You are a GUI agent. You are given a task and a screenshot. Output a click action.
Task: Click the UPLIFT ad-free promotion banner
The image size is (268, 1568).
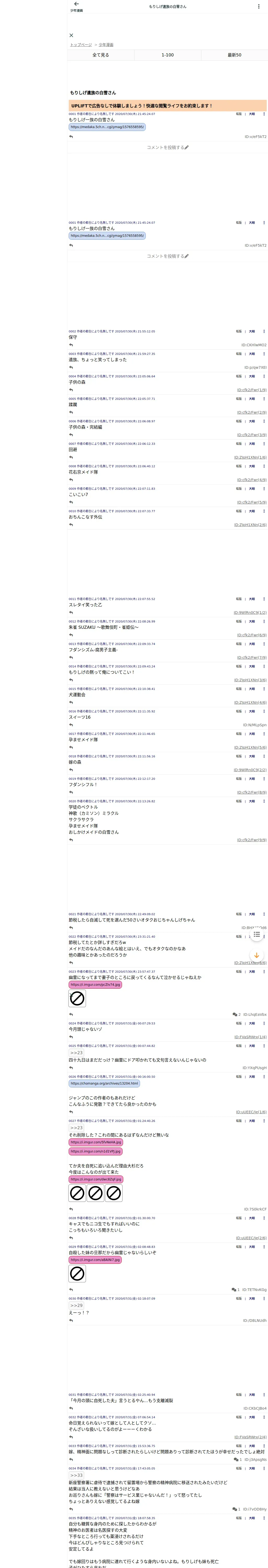[x=167, y=106]
